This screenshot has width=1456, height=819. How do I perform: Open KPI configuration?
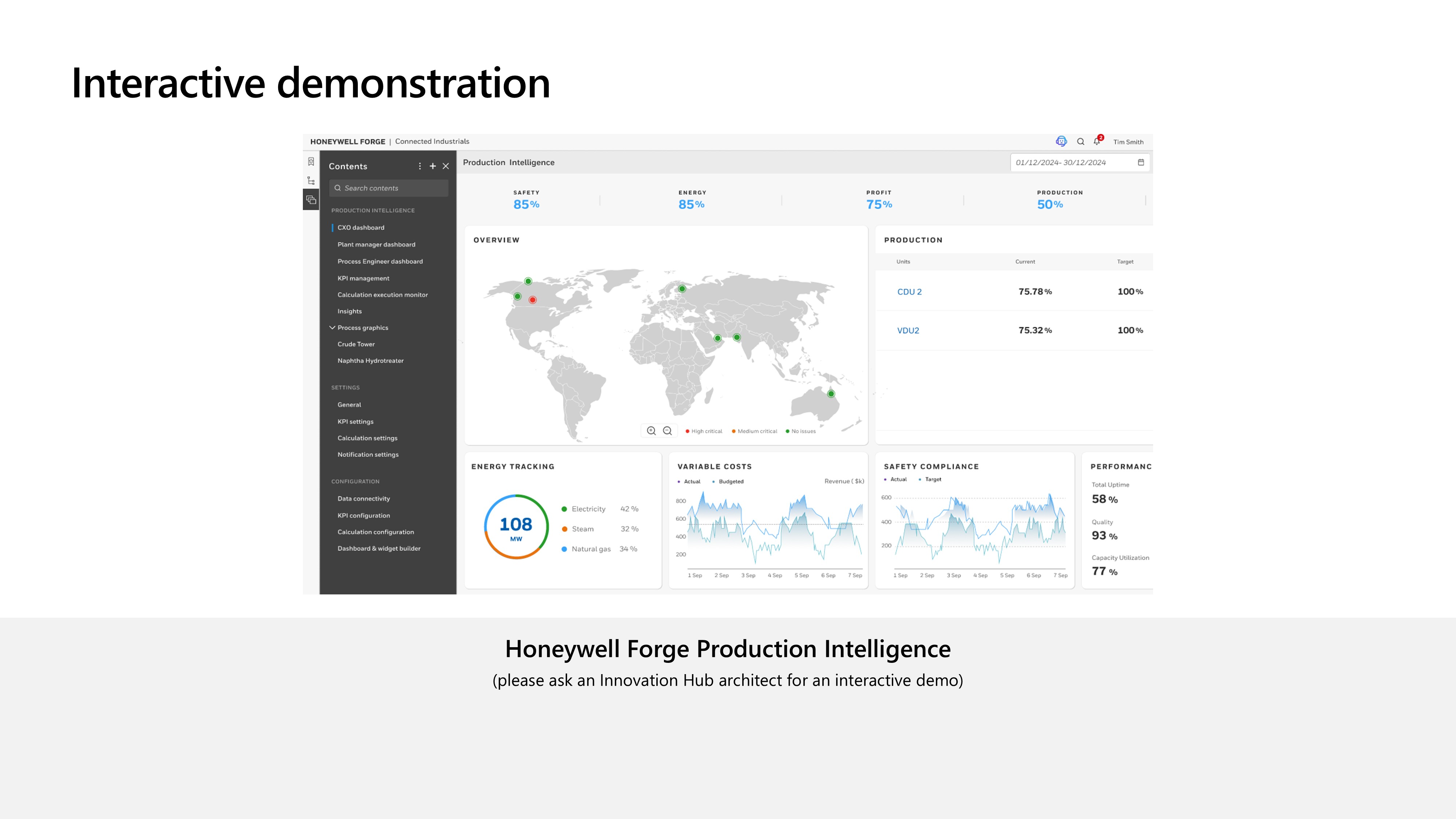(x=363, y=515)
